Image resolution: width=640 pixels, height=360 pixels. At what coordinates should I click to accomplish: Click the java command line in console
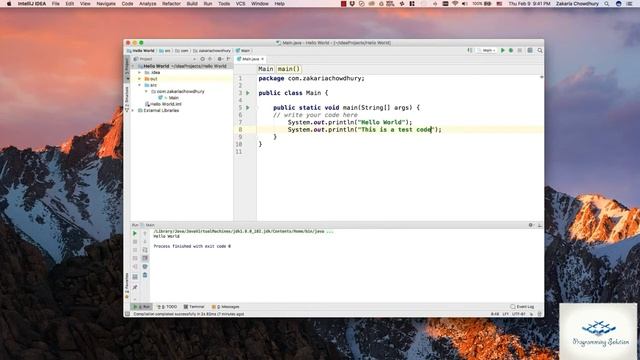[x=243, y=231]
